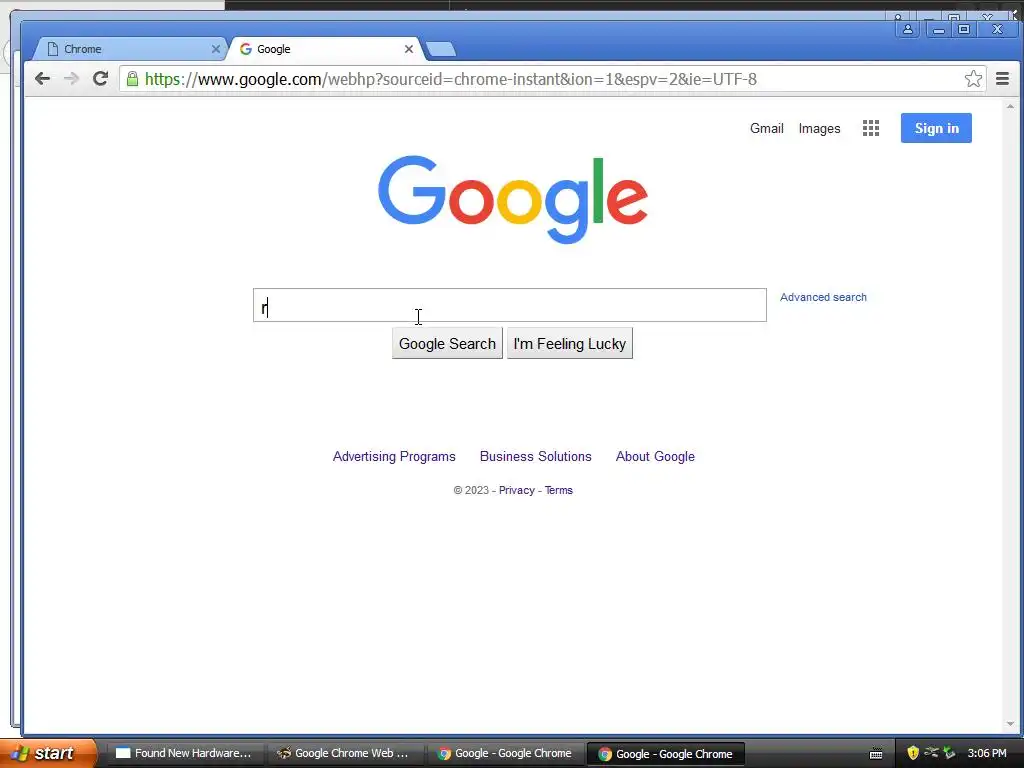Open the Images link

pos(819,129)
